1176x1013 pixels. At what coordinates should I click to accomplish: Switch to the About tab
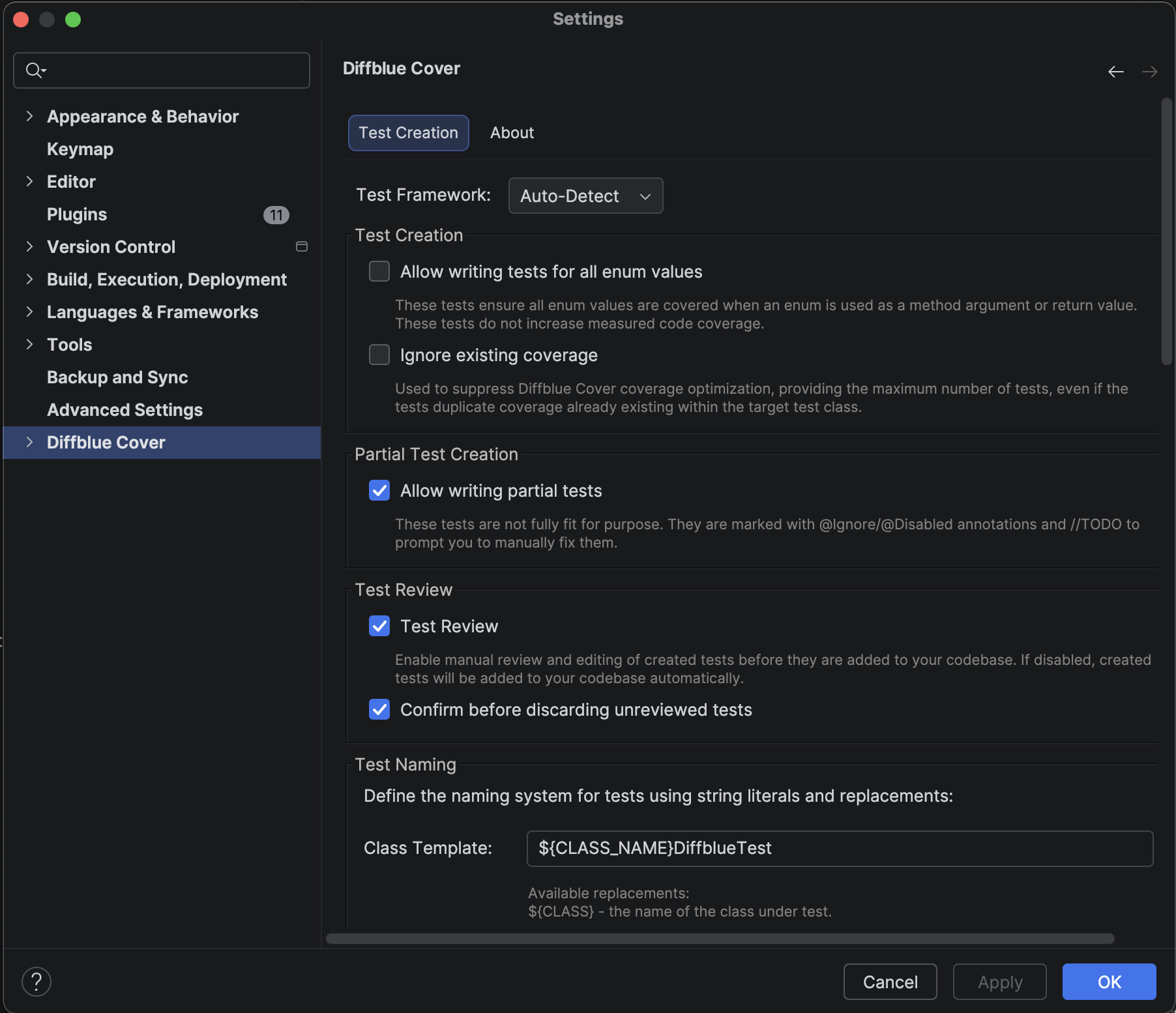[x=512, y=133]
